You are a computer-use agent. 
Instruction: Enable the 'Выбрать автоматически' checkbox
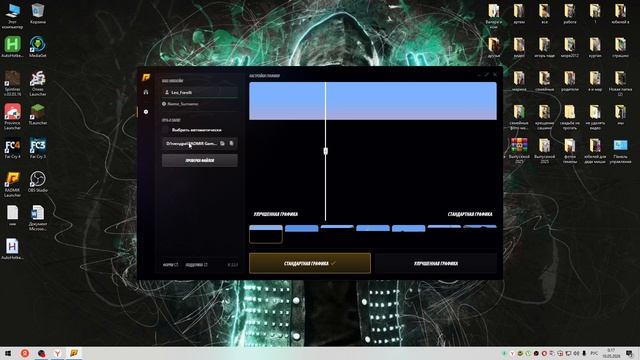click(x=166, y=130)
